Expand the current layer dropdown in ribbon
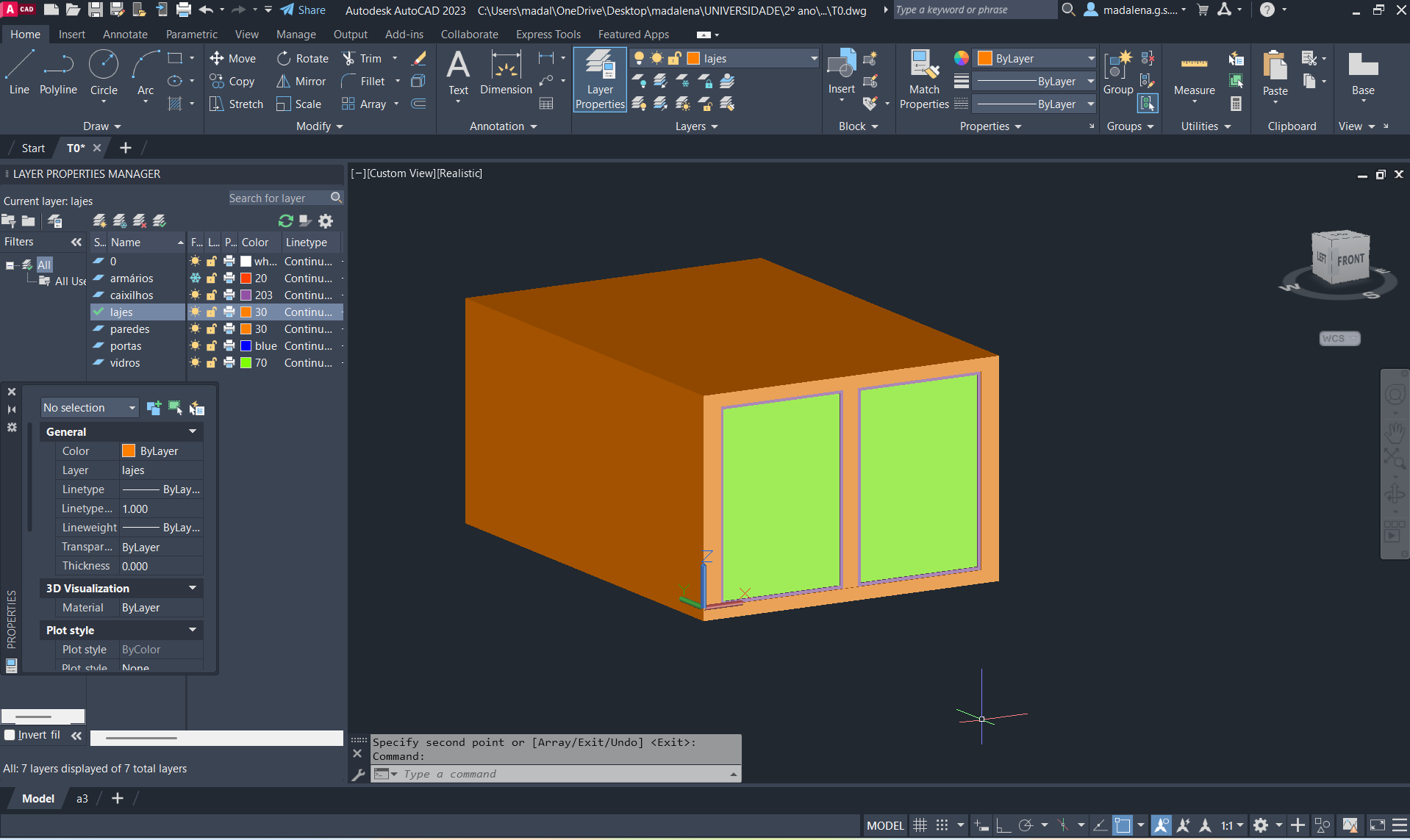 tap(814, 59)
